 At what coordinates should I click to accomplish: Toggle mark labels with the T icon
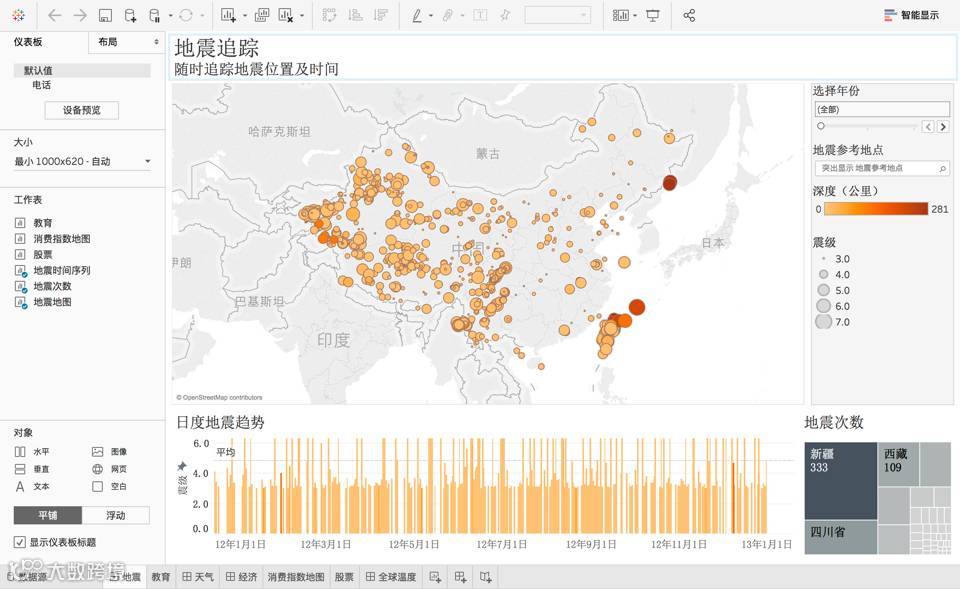[481, 15]
